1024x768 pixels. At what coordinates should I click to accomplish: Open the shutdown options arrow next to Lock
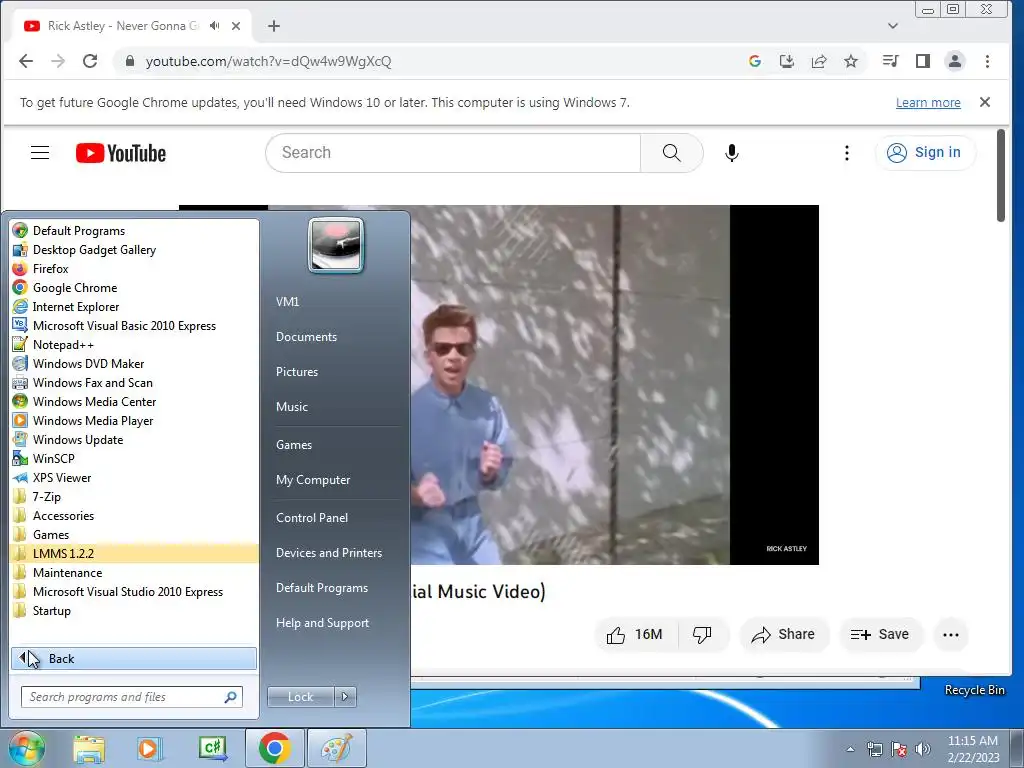tap(345, 697)
